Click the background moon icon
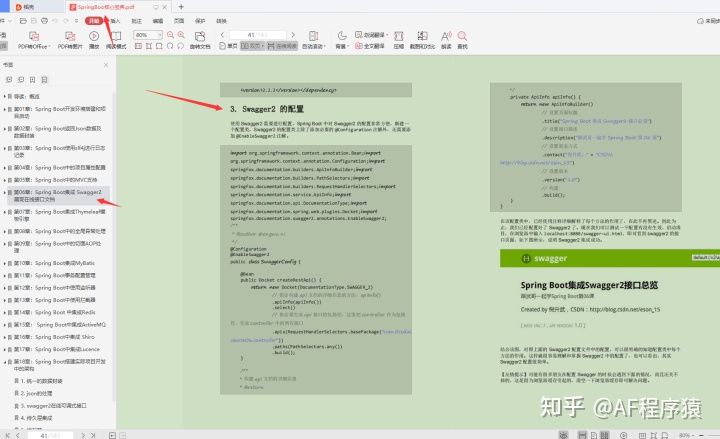720x439 pixels. [x=342, y=36]
